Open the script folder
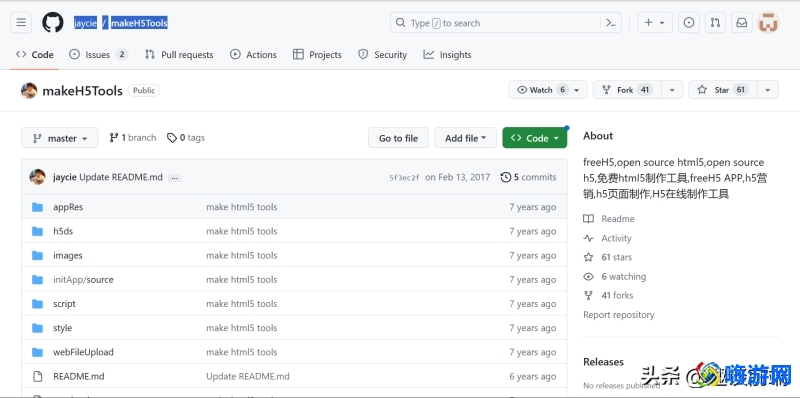 64,304
